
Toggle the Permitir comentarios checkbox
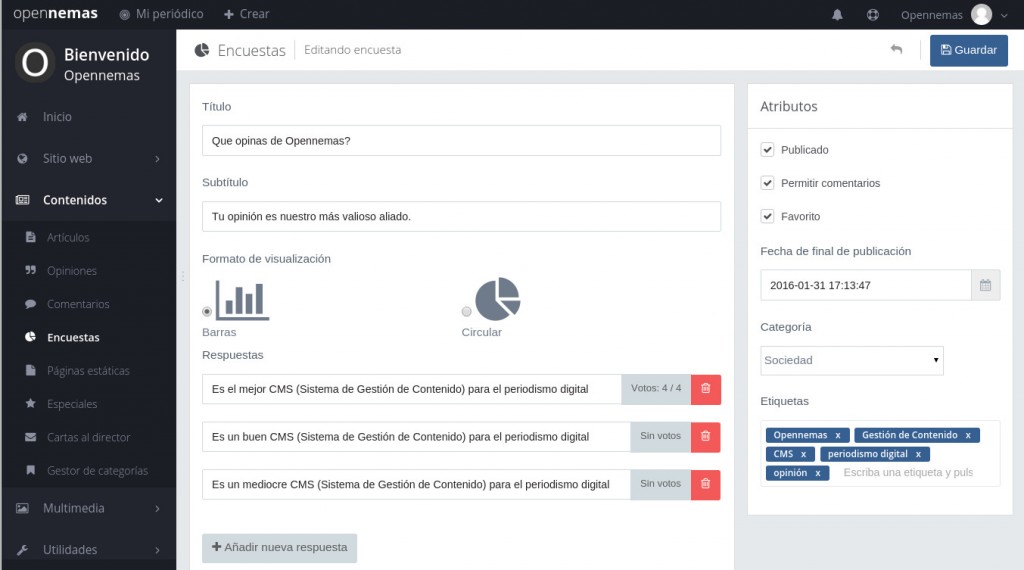point(767,183)
